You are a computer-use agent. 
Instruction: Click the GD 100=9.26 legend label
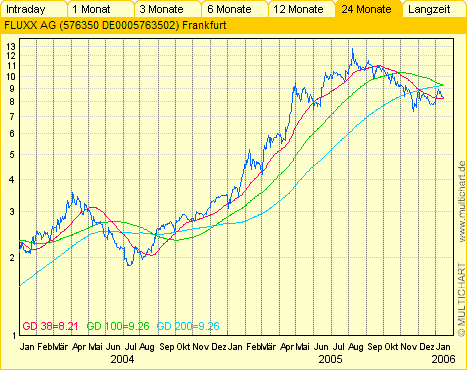coord(118,326)
